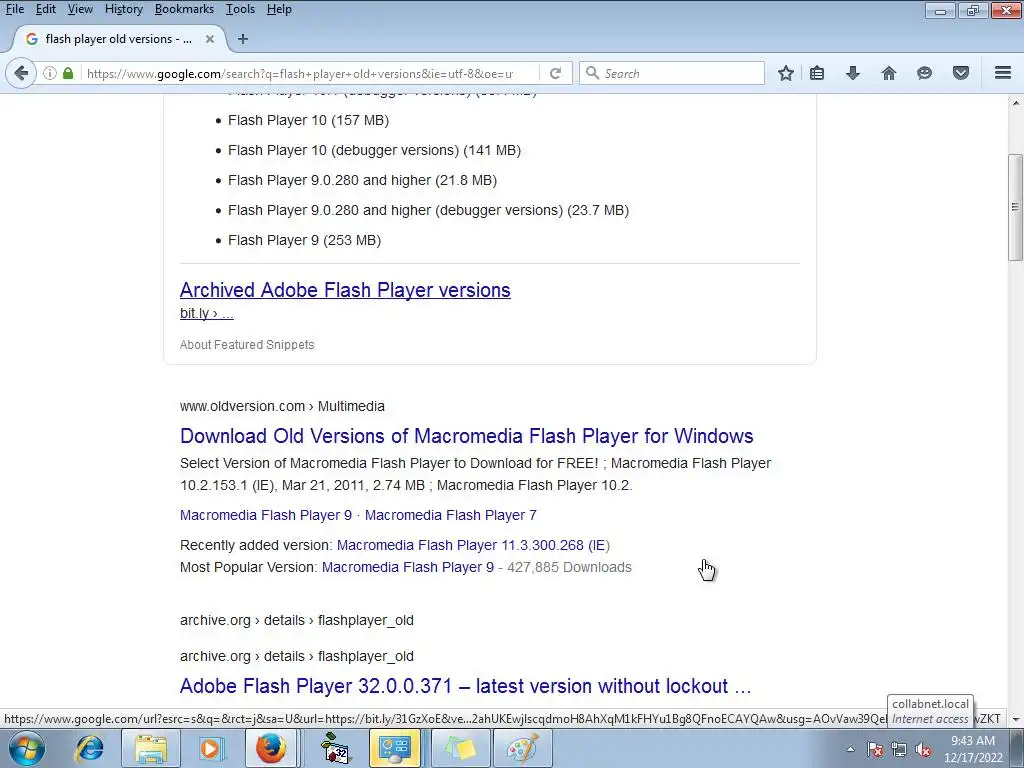
Task: Open the Solitaire cards taskbar icon
Action: coord(336,748)
